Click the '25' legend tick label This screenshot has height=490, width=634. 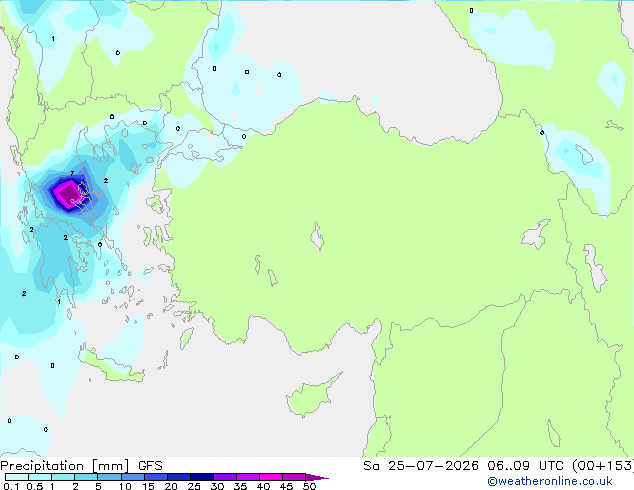(194, 486)
